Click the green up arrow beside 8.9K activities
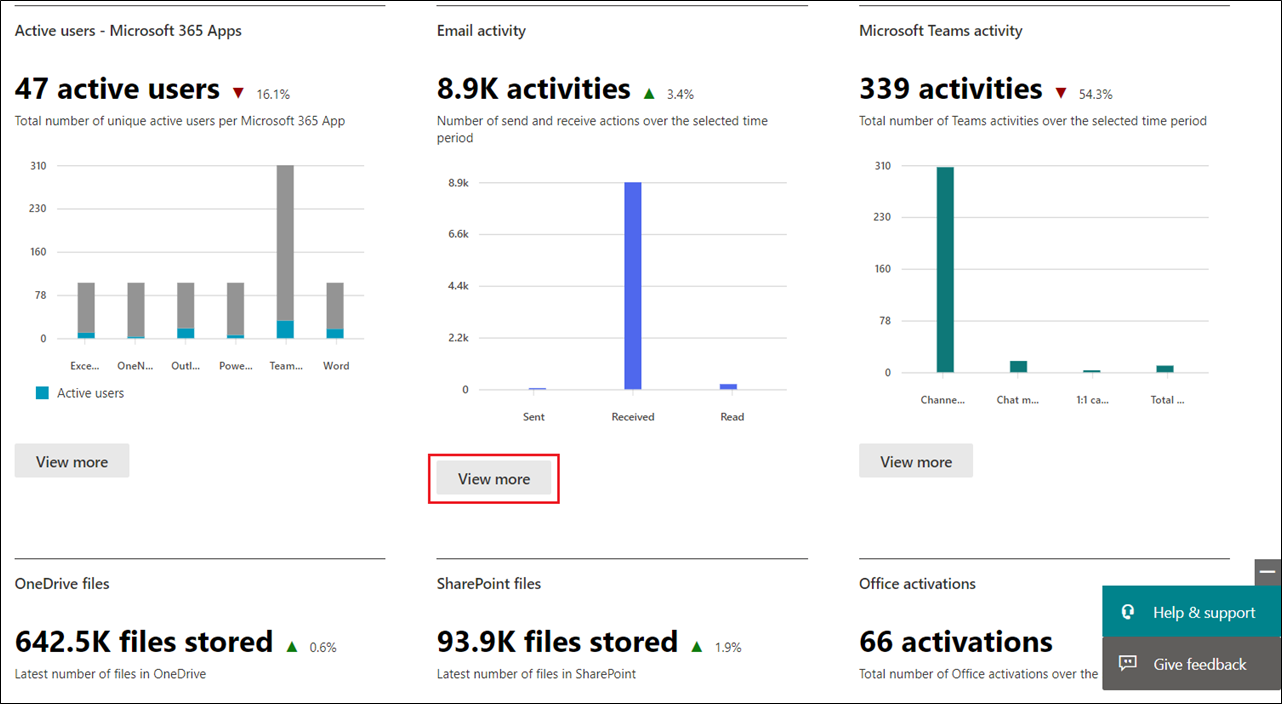This screenshot has width=1282, height=704. click(x=649, y=93)
